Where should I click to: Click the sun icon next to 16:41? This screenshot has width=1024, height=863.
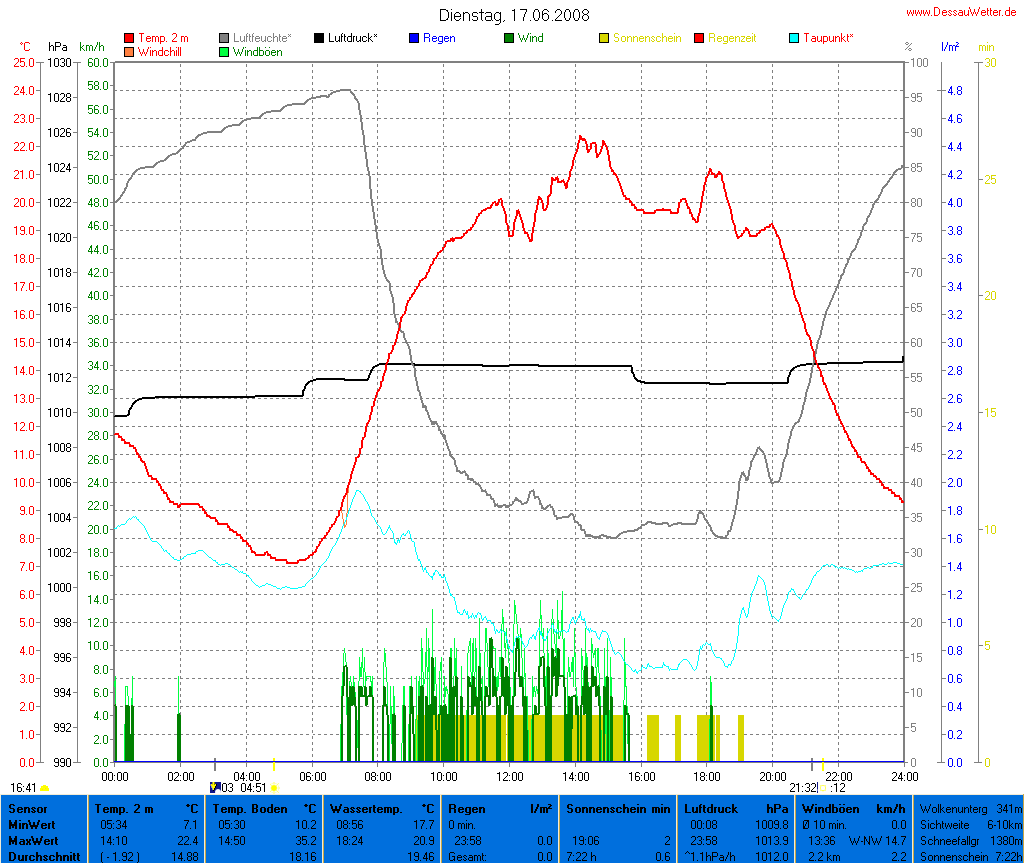coord(45,788)
